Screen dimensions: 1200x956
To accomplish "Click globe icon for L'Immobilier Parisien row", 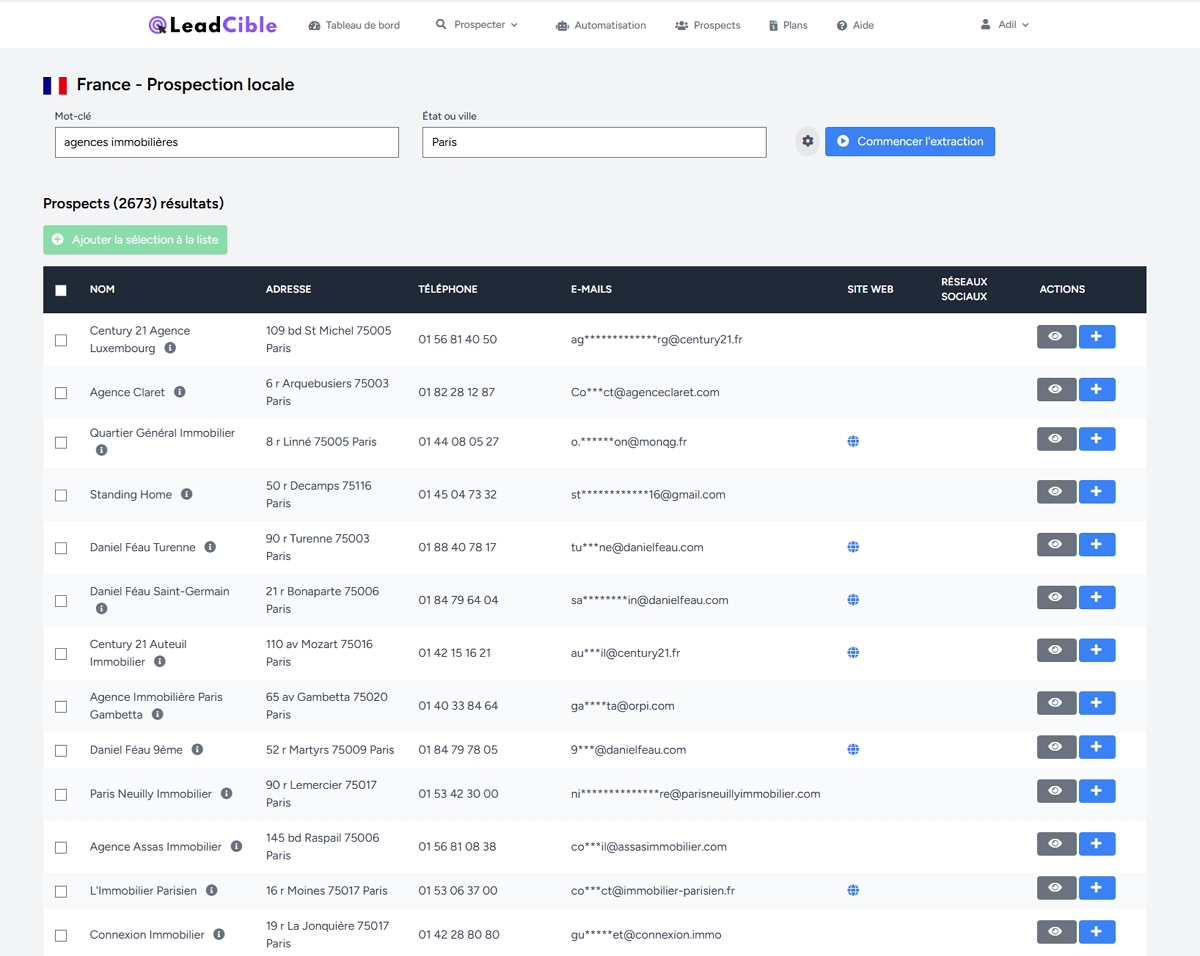I will (853, 890).
